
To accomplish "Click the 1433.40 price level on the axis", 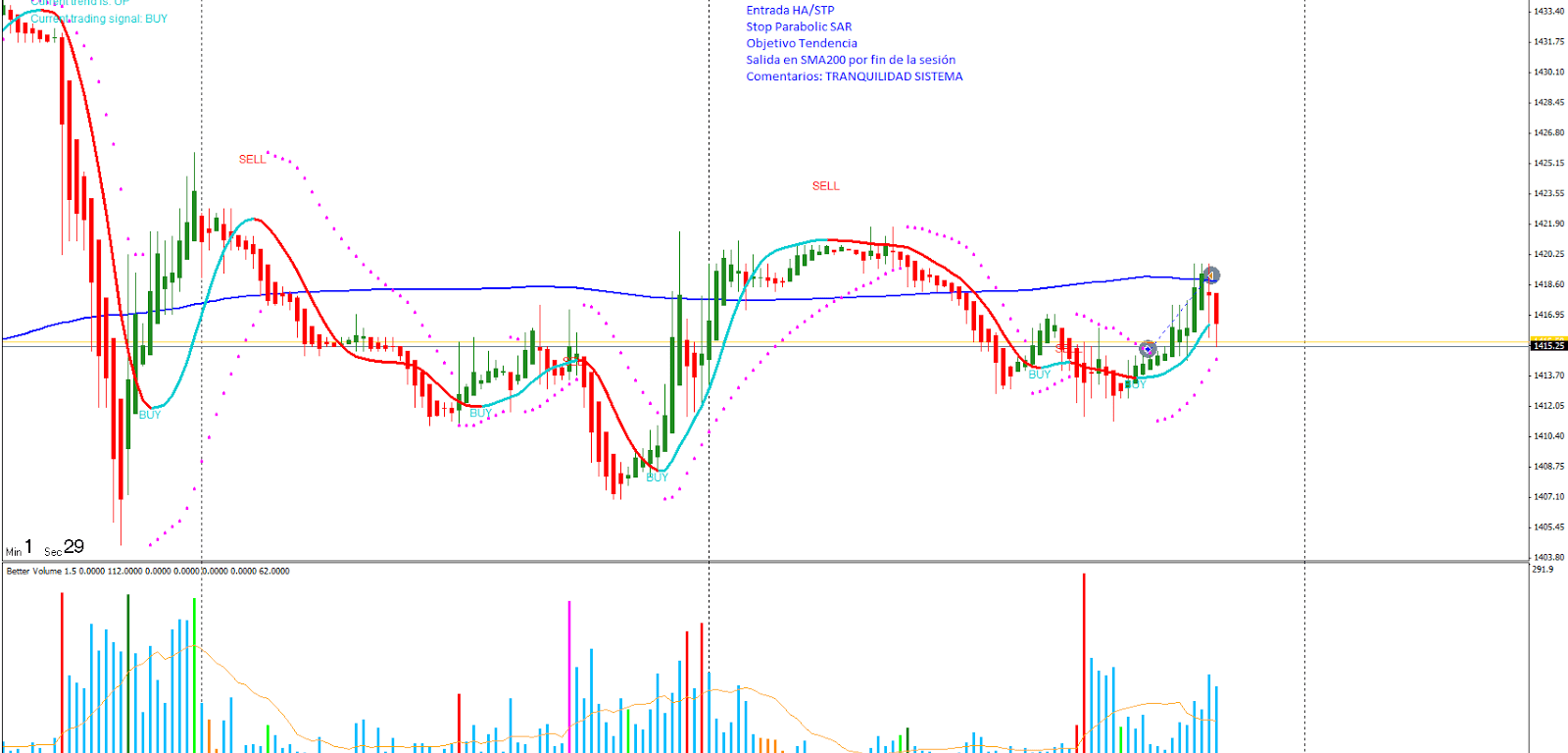I will point(1548,12).
